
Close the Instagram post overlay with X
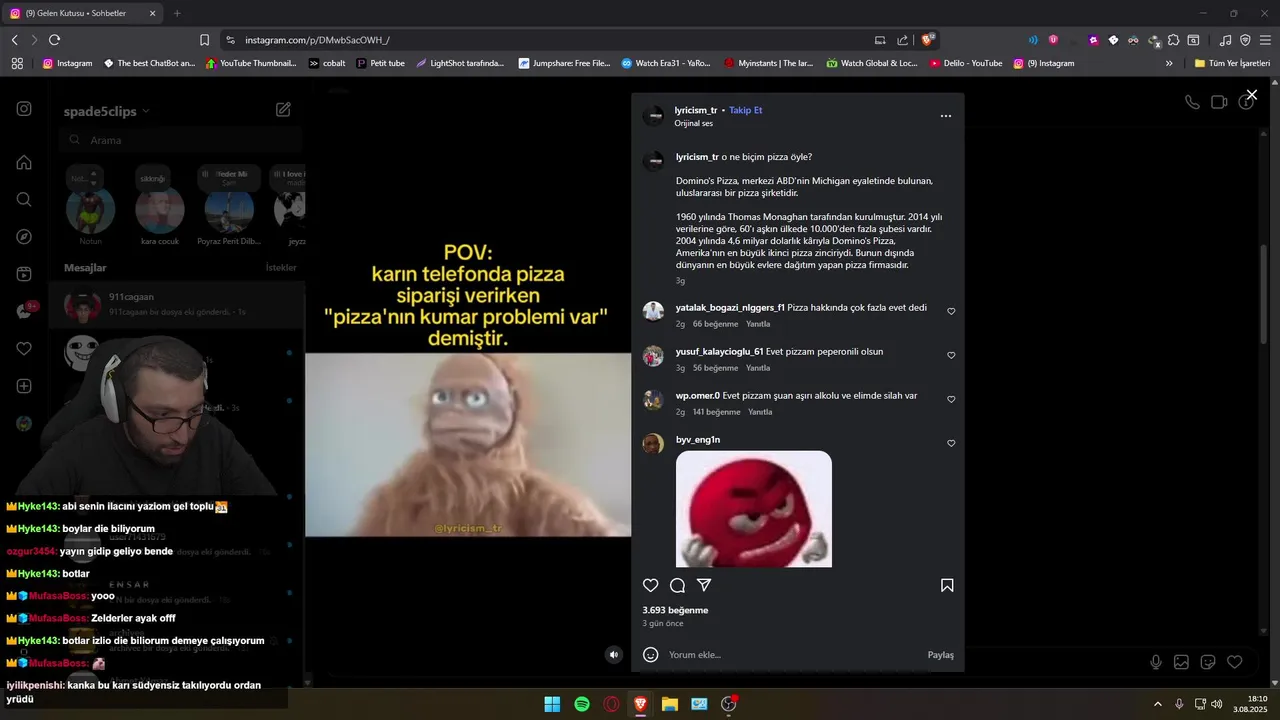pos(1251,95)
